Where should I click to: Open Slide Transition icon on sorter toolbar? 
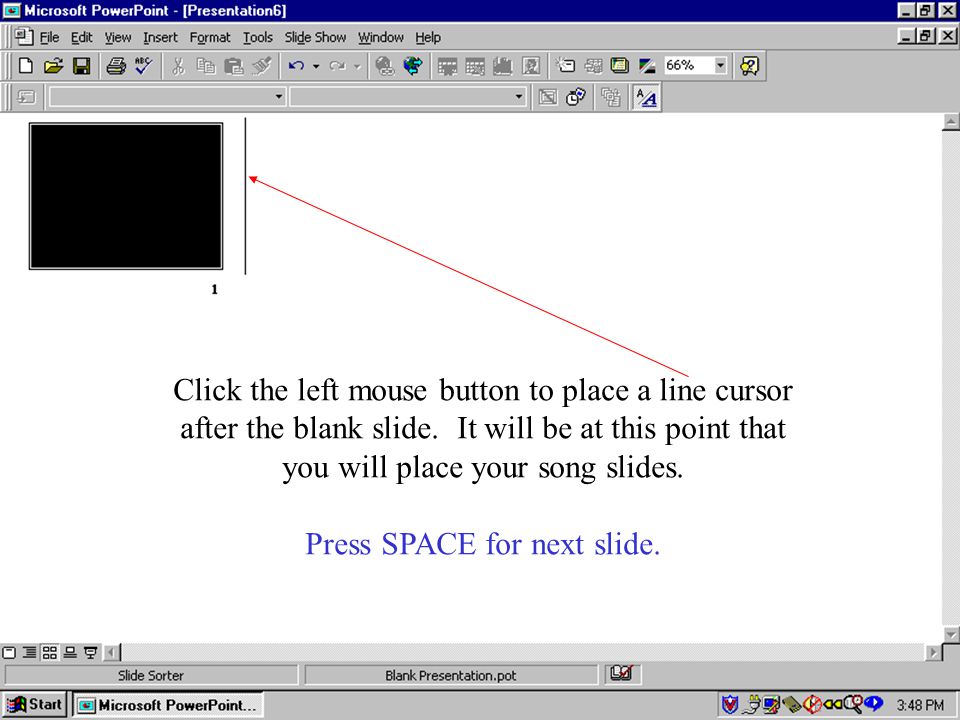point(26,97)
